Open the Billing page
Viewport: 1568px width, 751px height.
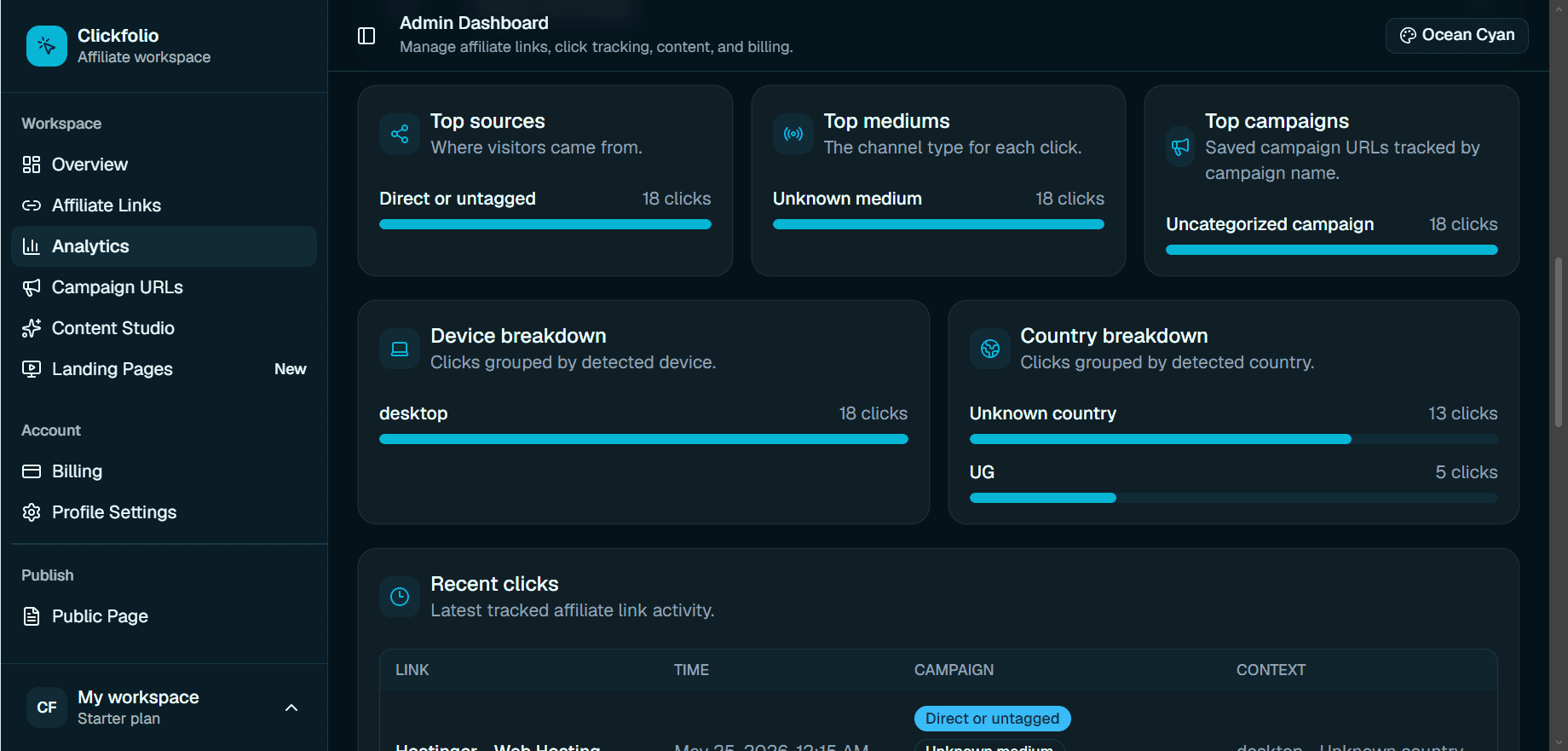click(164, 471)
